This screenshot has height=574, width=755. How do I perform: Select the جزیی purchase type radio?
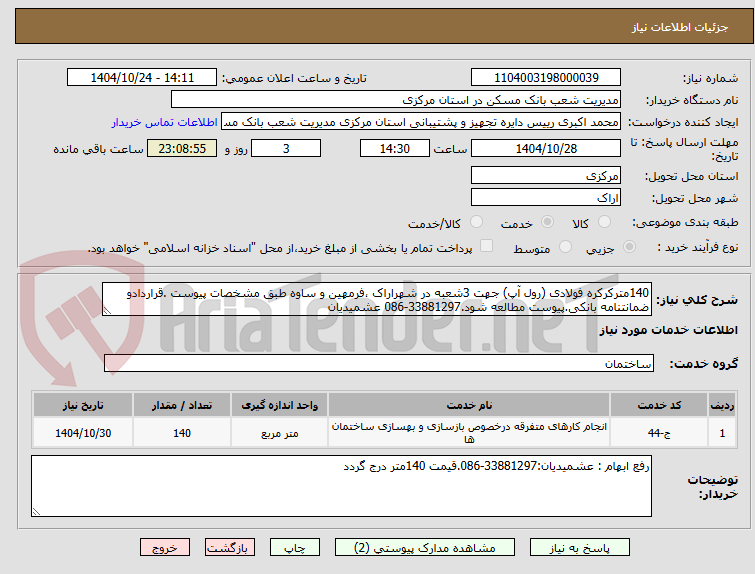[x=629, y=247]
